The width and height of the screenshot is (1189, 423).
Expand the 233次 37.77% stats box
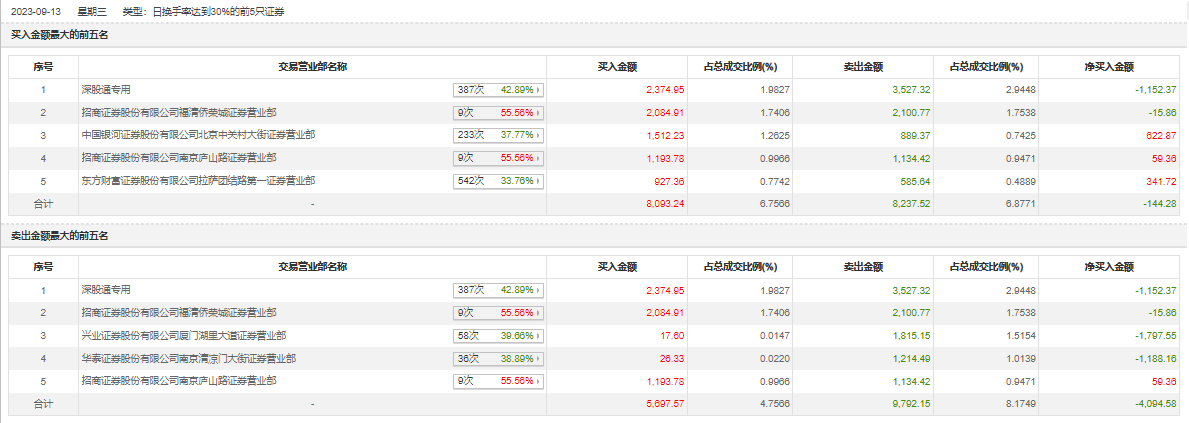click(497, 135)
